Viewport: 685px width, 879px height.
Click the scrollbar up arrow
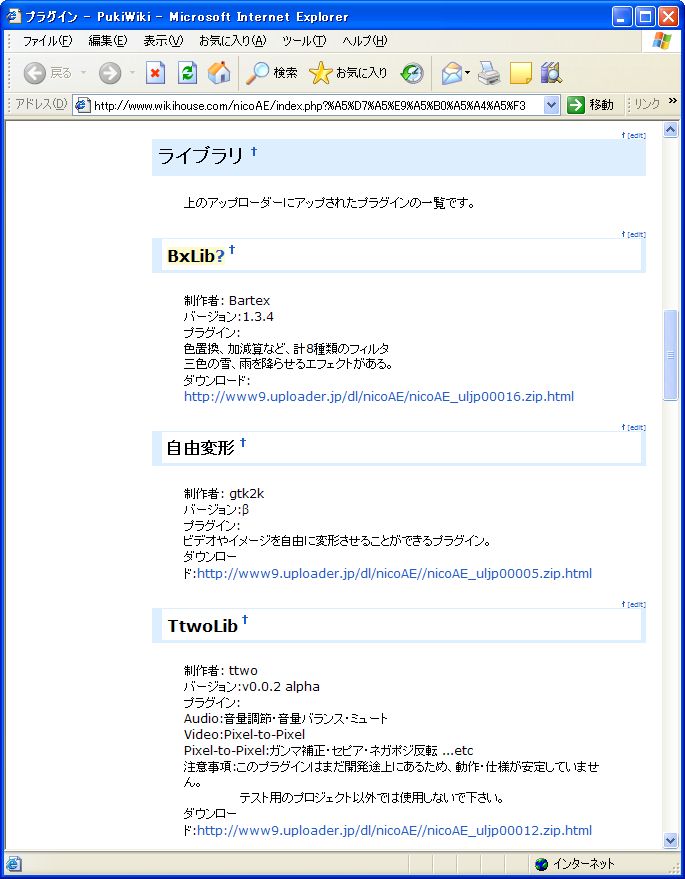(x=670, y=130)
